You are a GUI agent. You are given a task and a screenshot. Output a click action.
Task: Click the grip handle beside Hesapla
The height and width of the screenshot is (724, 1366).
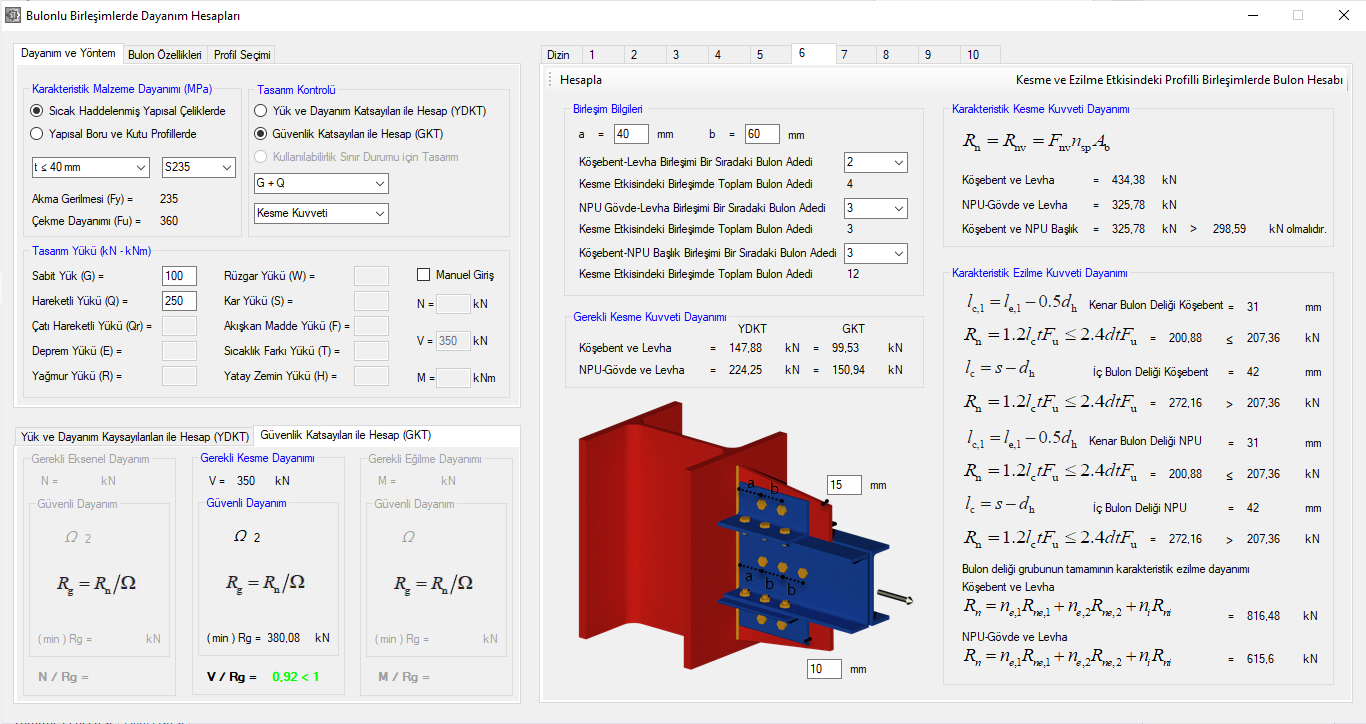point(550,80)
